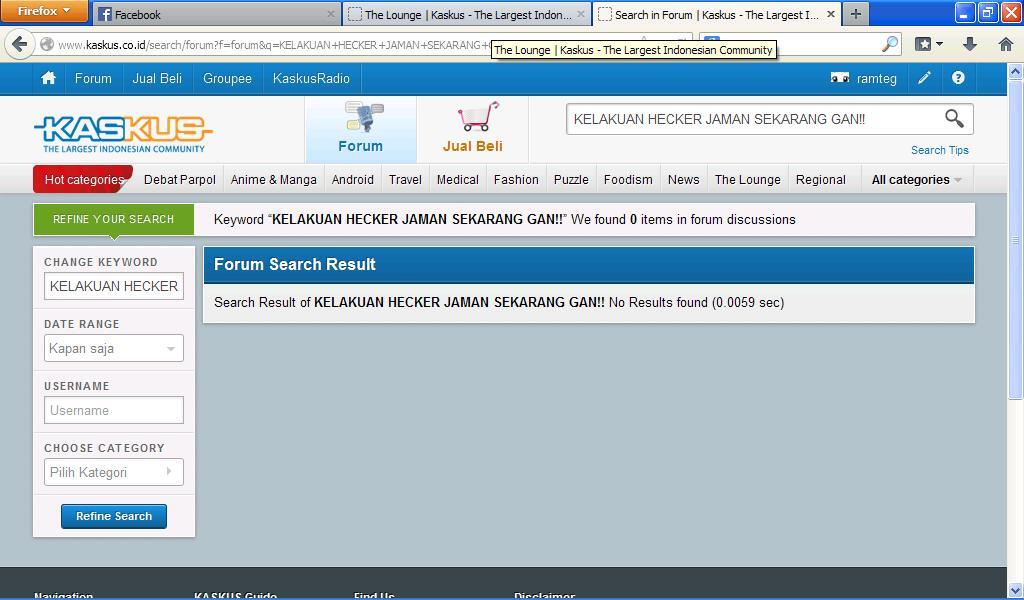Click the scrollbar up arrow
The image size is (1024, 600).
click(1016, 71)
